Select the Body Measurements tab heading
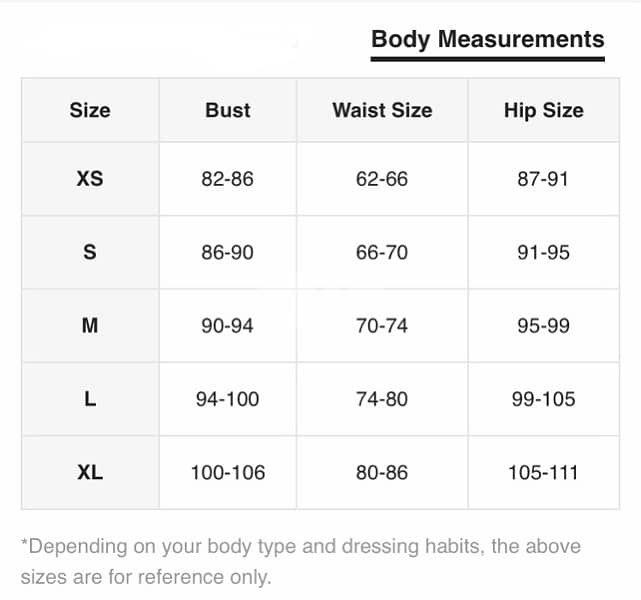641x600 pixels. (x=487, y=40)
